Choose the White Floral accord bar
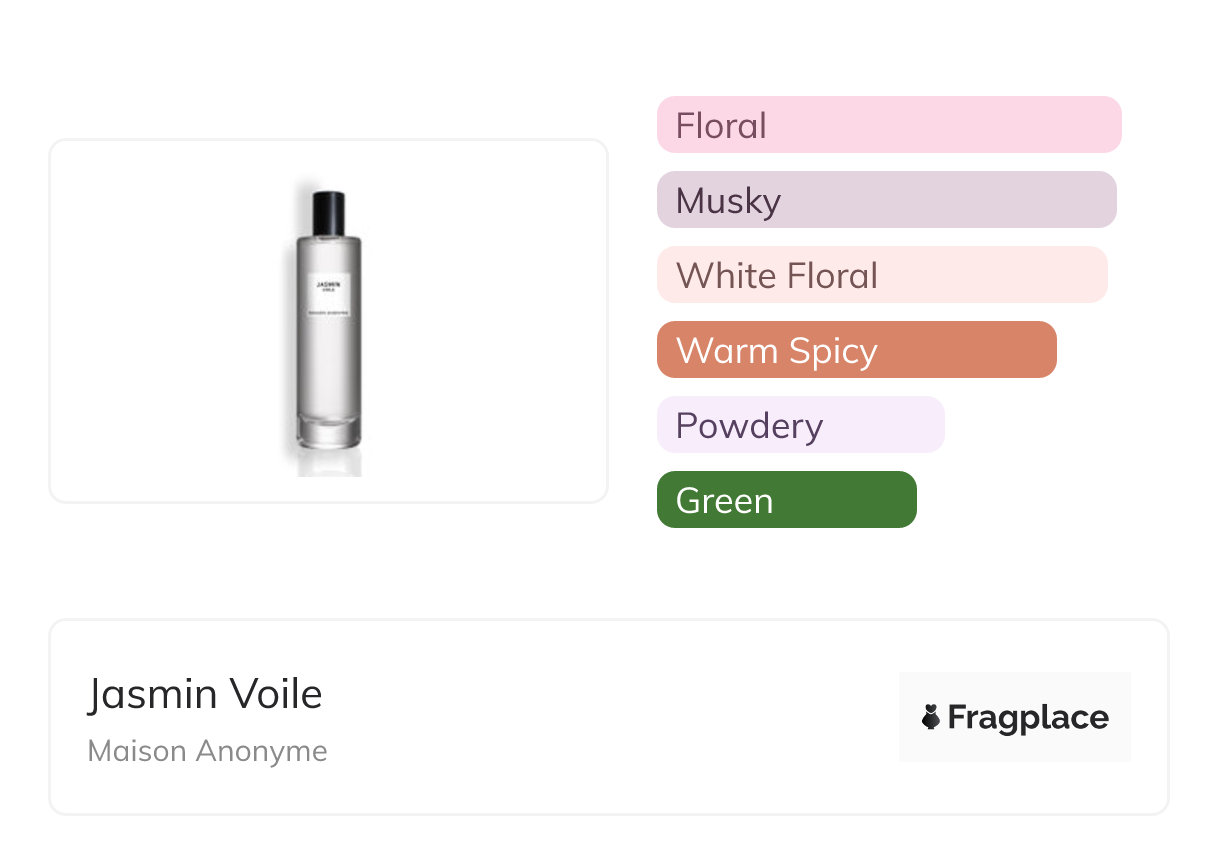Screen dimensions: 1218x864 [x=881, y=275]
